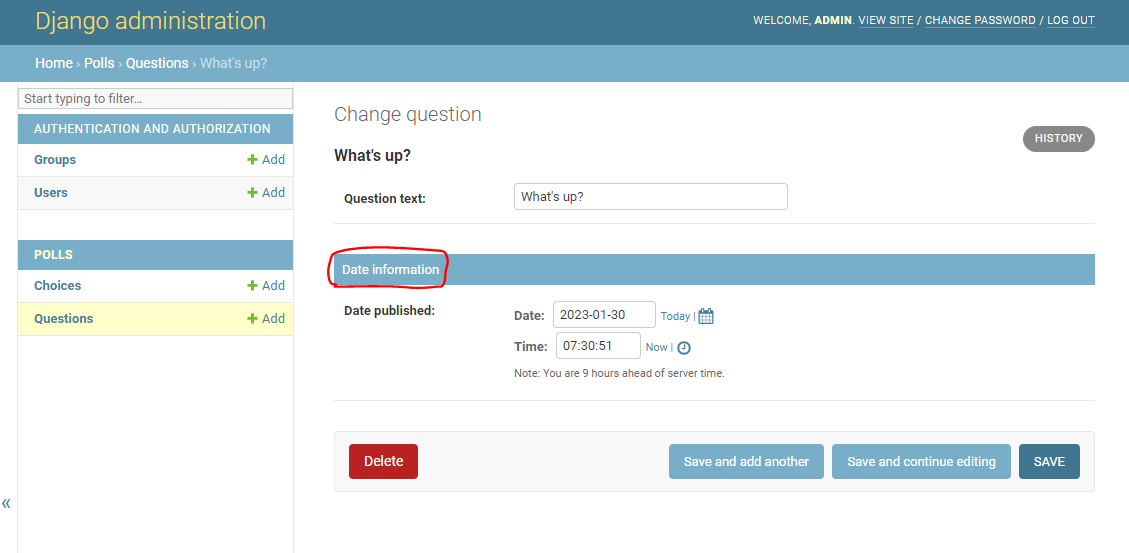The image size is (1129, 553).
Task: Set date using Today shortcut
Action: point(675,316)
